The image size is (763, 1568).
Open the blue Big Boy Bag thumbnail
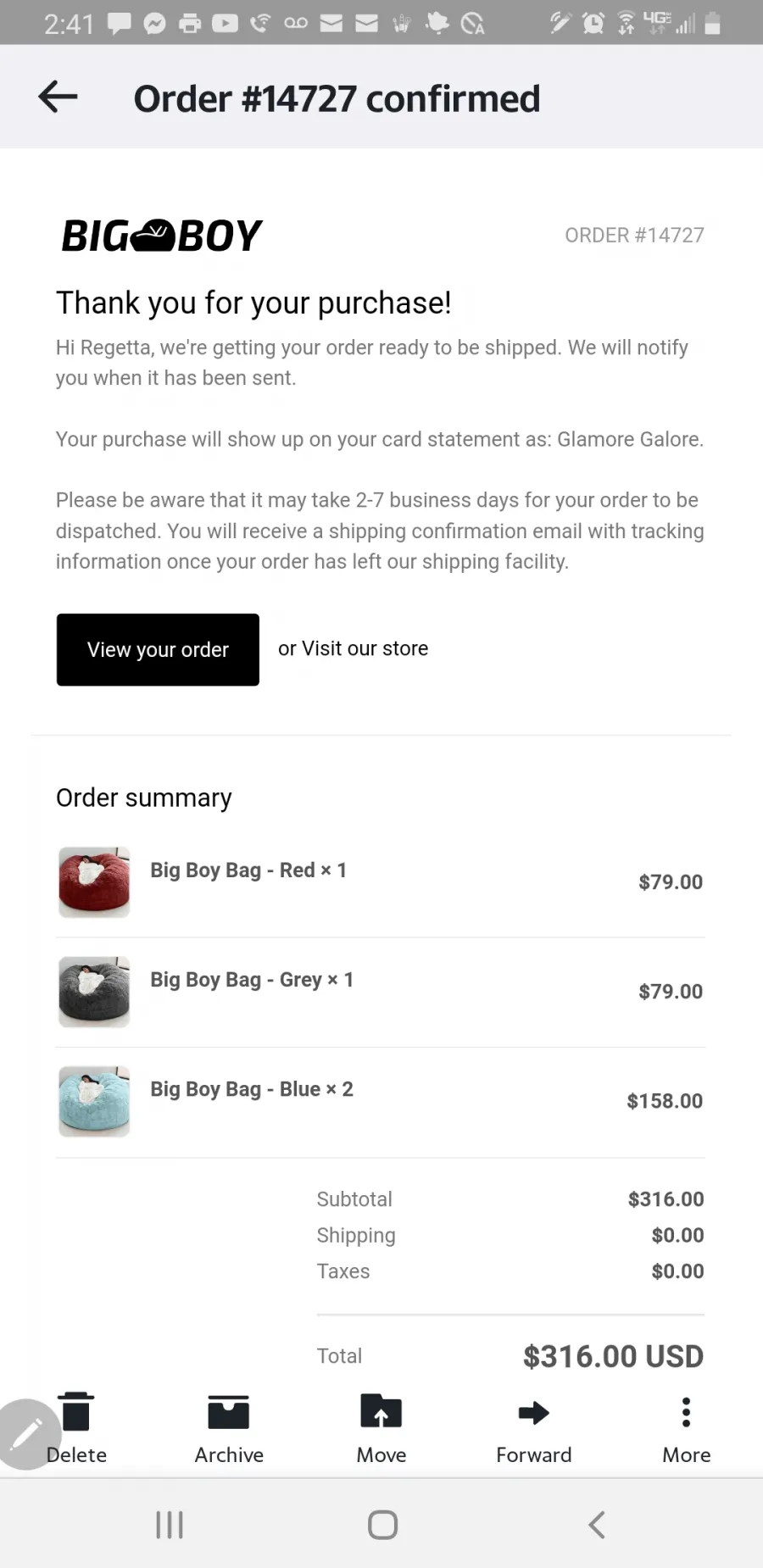click(94, 1101)
